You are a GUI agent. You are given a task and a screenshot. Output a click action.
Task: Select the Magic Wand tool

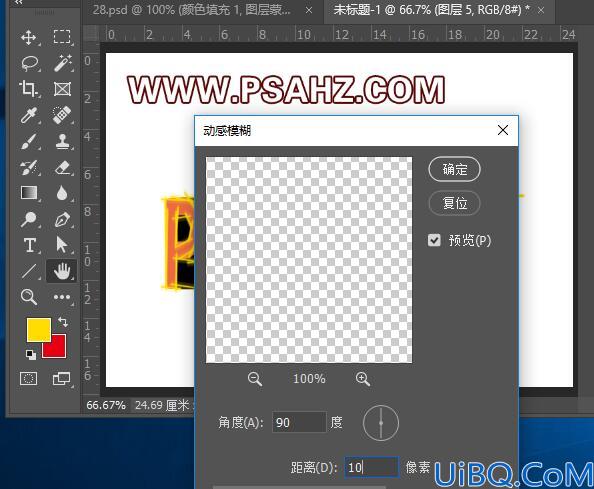tap(63, 63)
